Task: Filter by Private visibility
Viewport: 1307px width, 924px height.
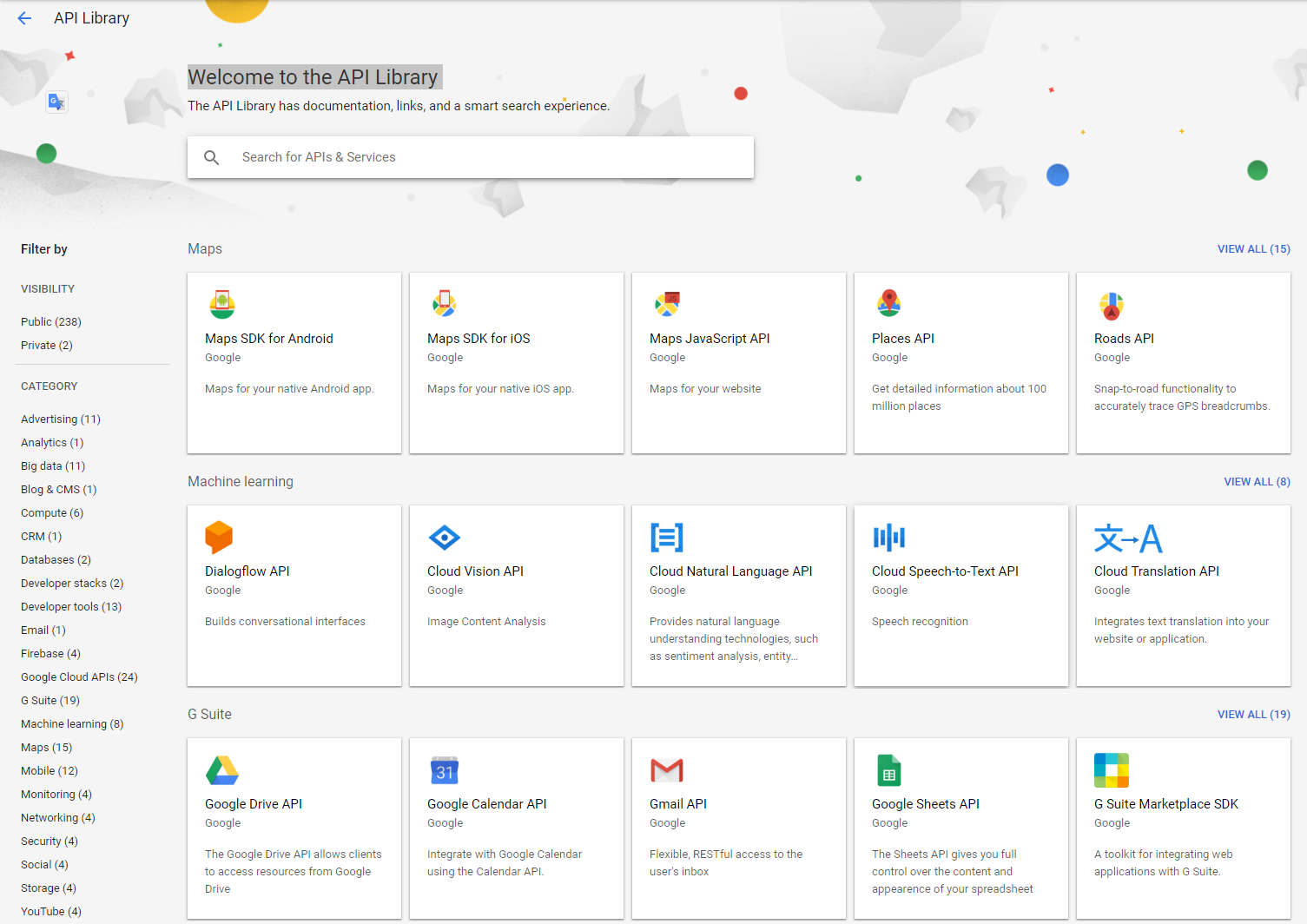Action: (x=47, y=346)
